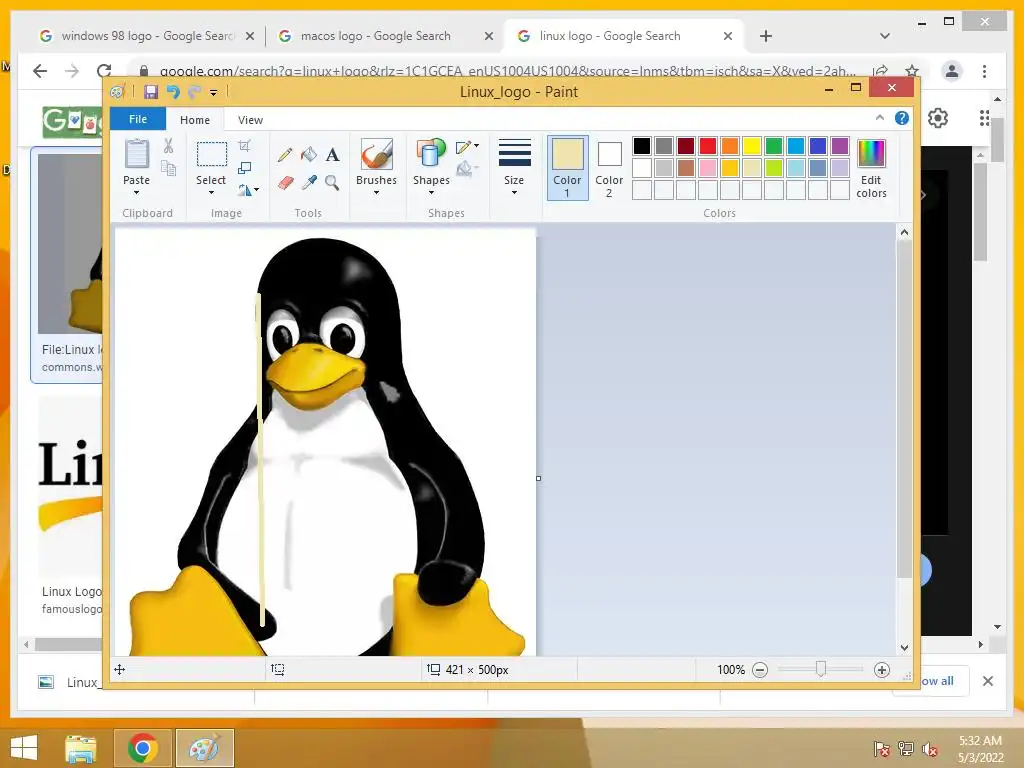1024x768 pixels.
Task: Select the Eraser tool
Action: [285, 182]
